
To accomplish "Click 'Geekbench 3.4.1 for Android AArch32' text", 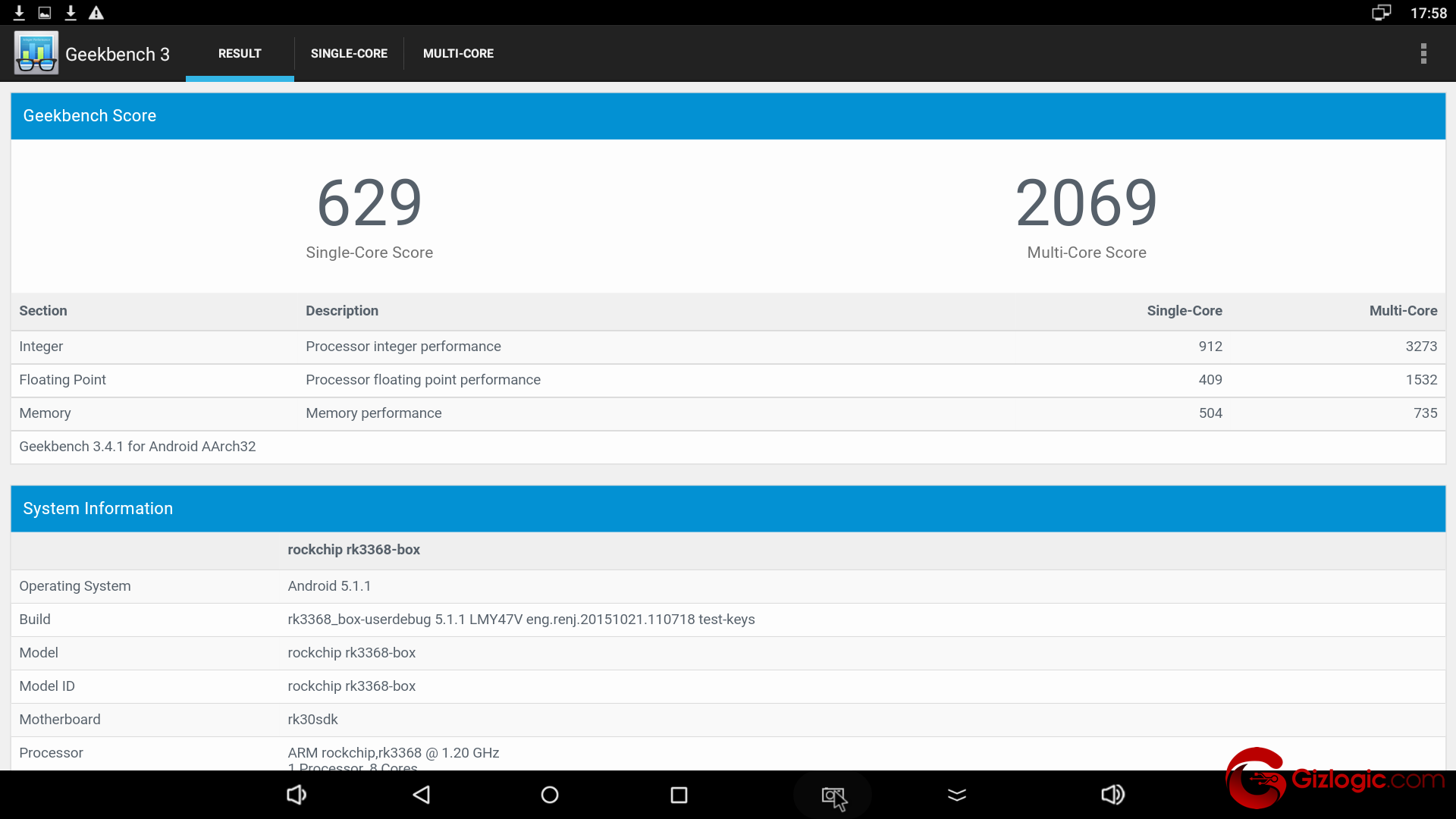I will pyautogui.click(x=137, y=447).
